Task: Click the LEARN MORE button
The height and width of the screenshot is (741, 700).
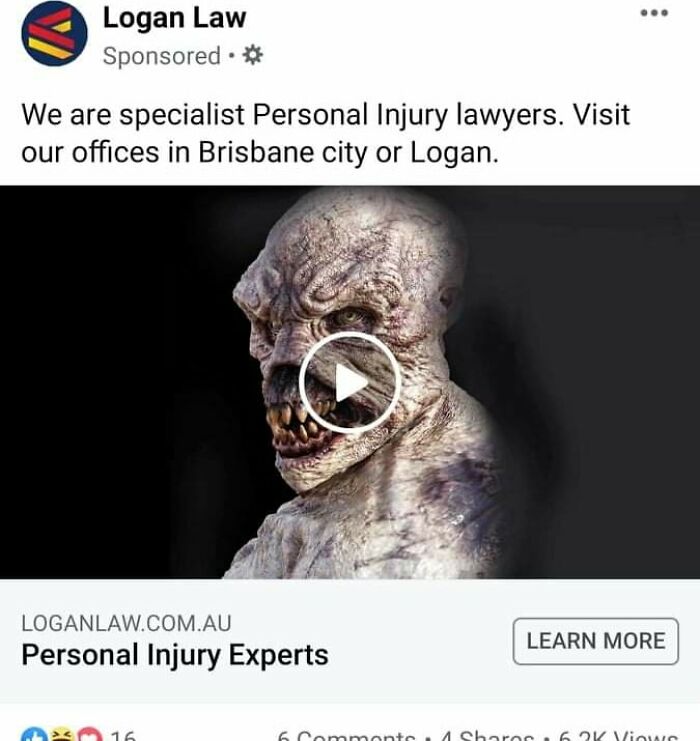Action: pyautogui.click(x=596, y=641)
